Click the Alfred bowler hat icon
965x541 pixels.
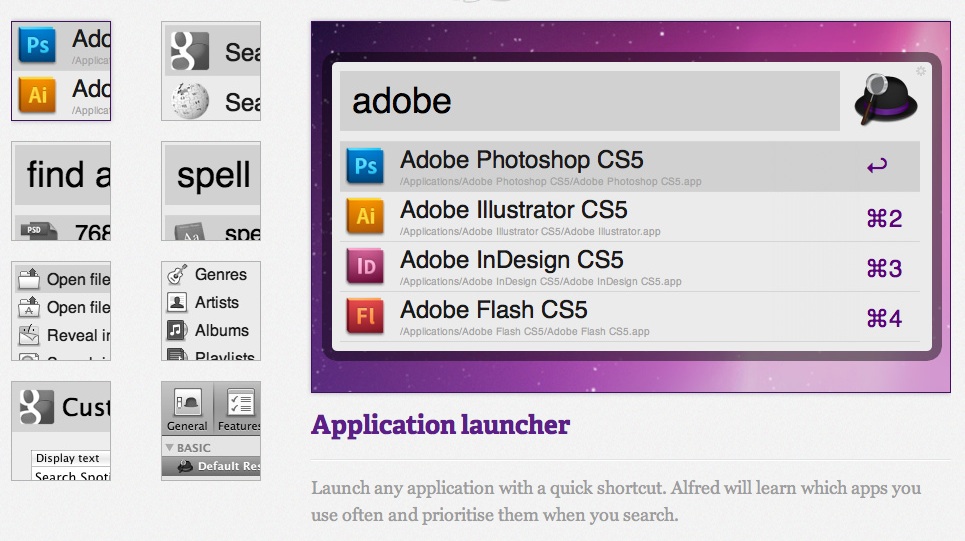[x=886, y=99]
